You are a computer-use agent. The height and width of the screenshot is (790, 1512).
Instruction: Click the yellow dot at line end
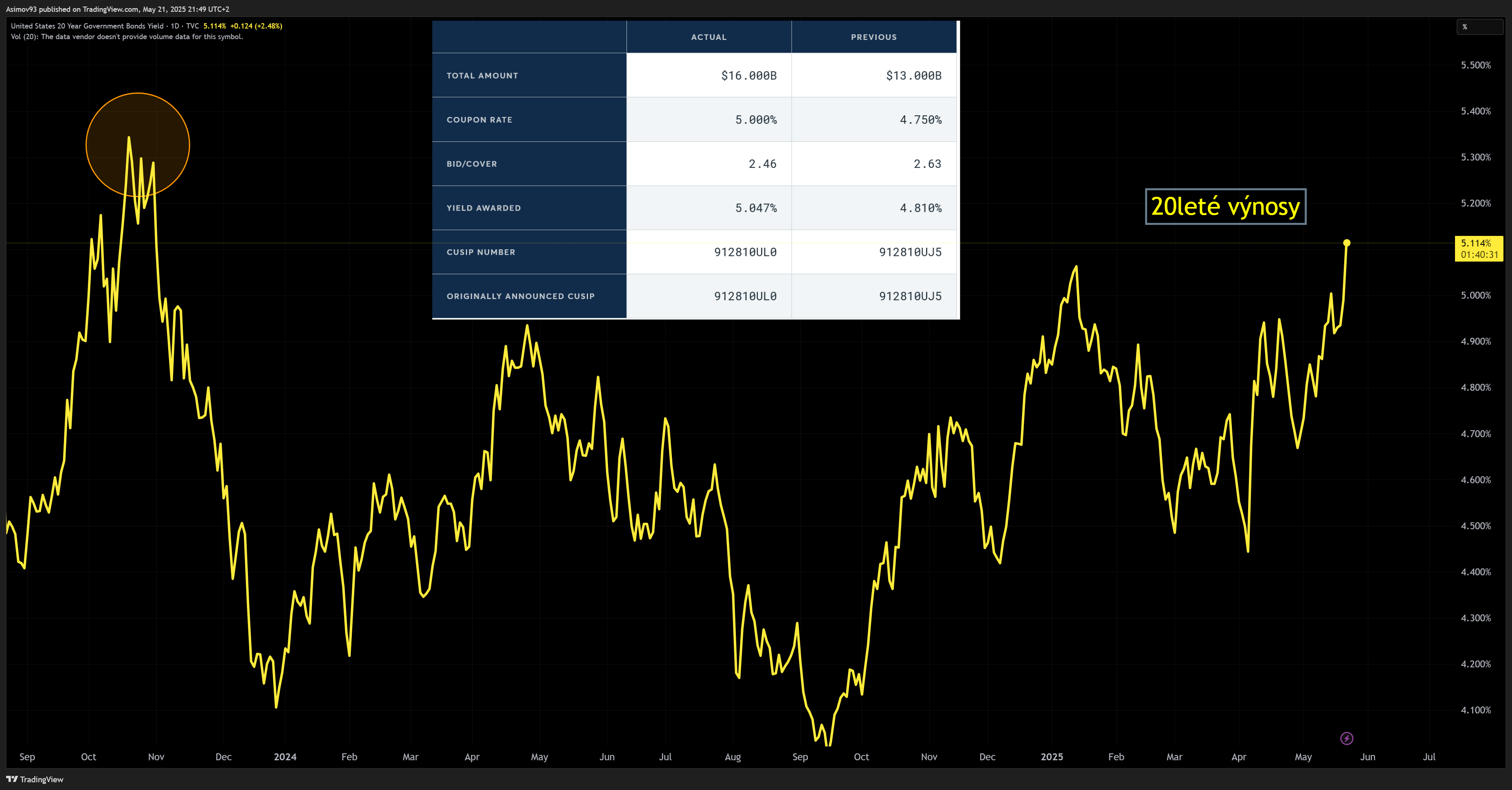click(1347, 242)
